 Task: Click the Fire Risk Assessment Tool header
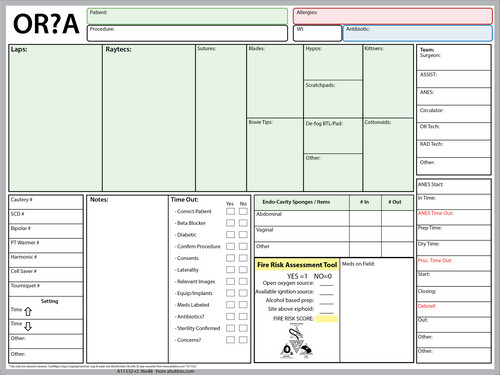297,265
